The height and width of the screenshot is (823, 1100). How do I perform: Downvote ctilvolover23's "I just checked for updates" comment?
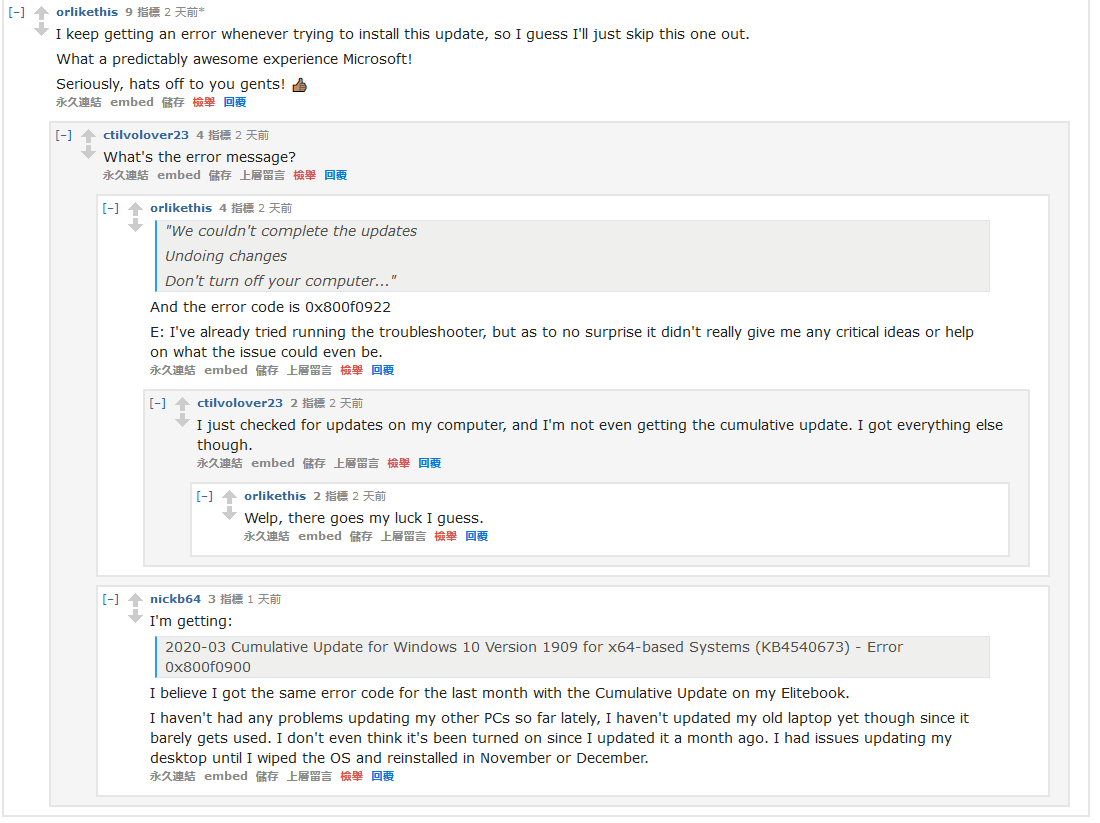click(182, 420)
